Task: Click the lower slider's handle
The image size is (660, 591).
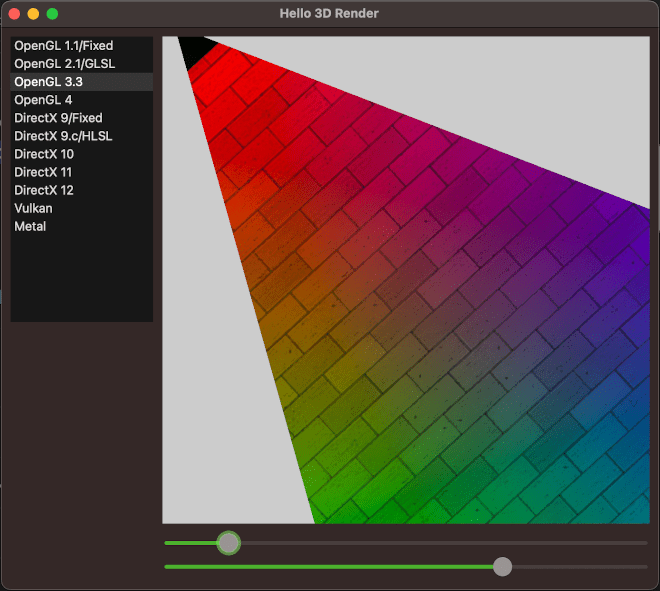Action: (503, 567)
